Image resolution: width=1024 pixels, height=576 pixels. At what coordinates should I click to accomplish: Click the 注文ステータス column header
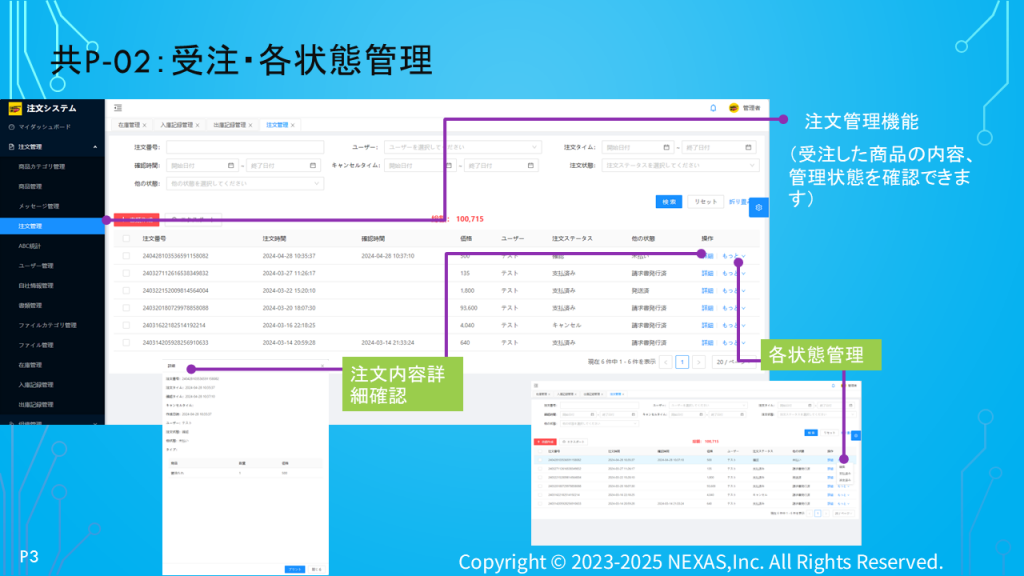coord(572,238)
